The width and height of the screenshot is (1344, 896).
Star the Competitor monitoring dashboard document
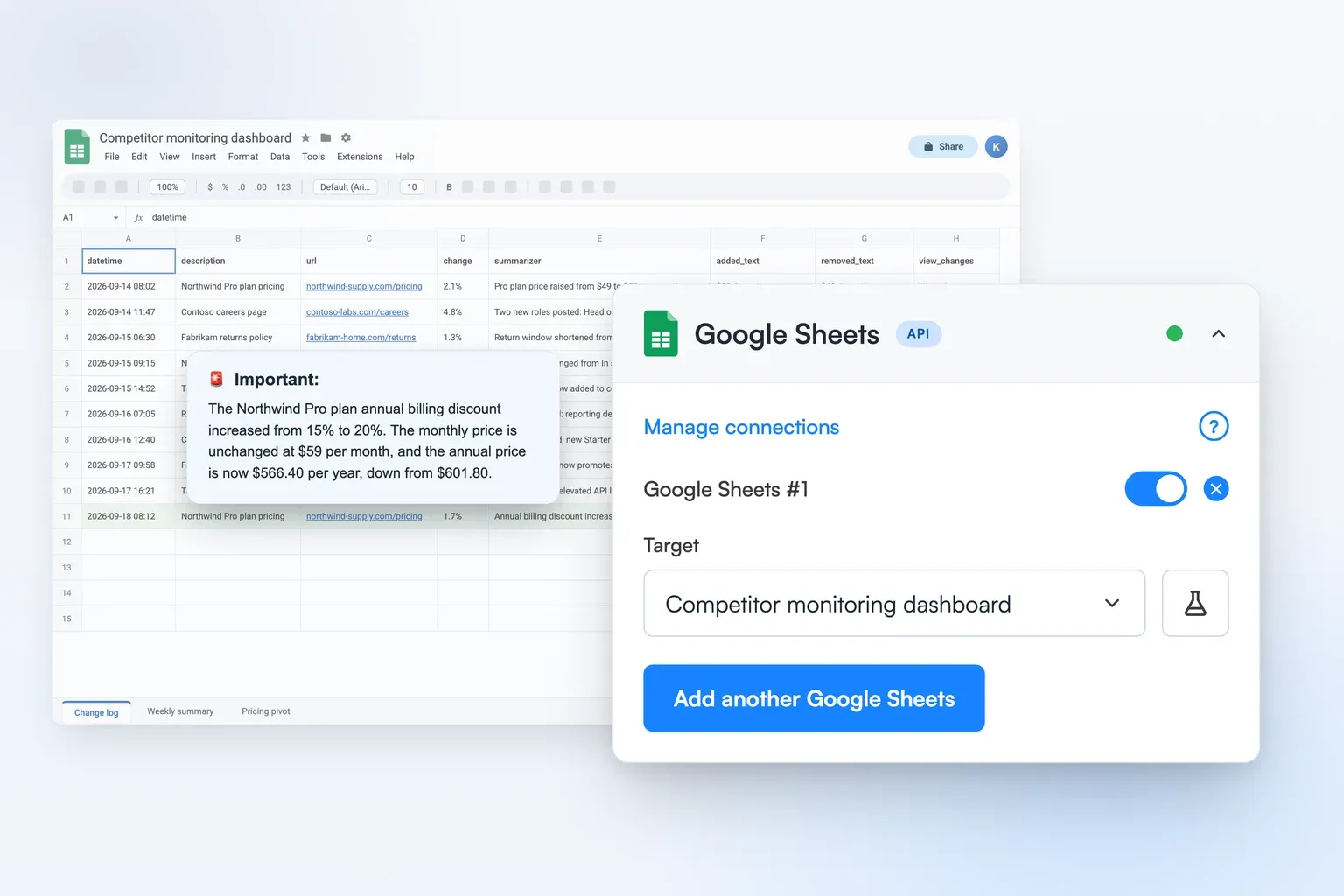pyautogui.click(x=305, y=137)
